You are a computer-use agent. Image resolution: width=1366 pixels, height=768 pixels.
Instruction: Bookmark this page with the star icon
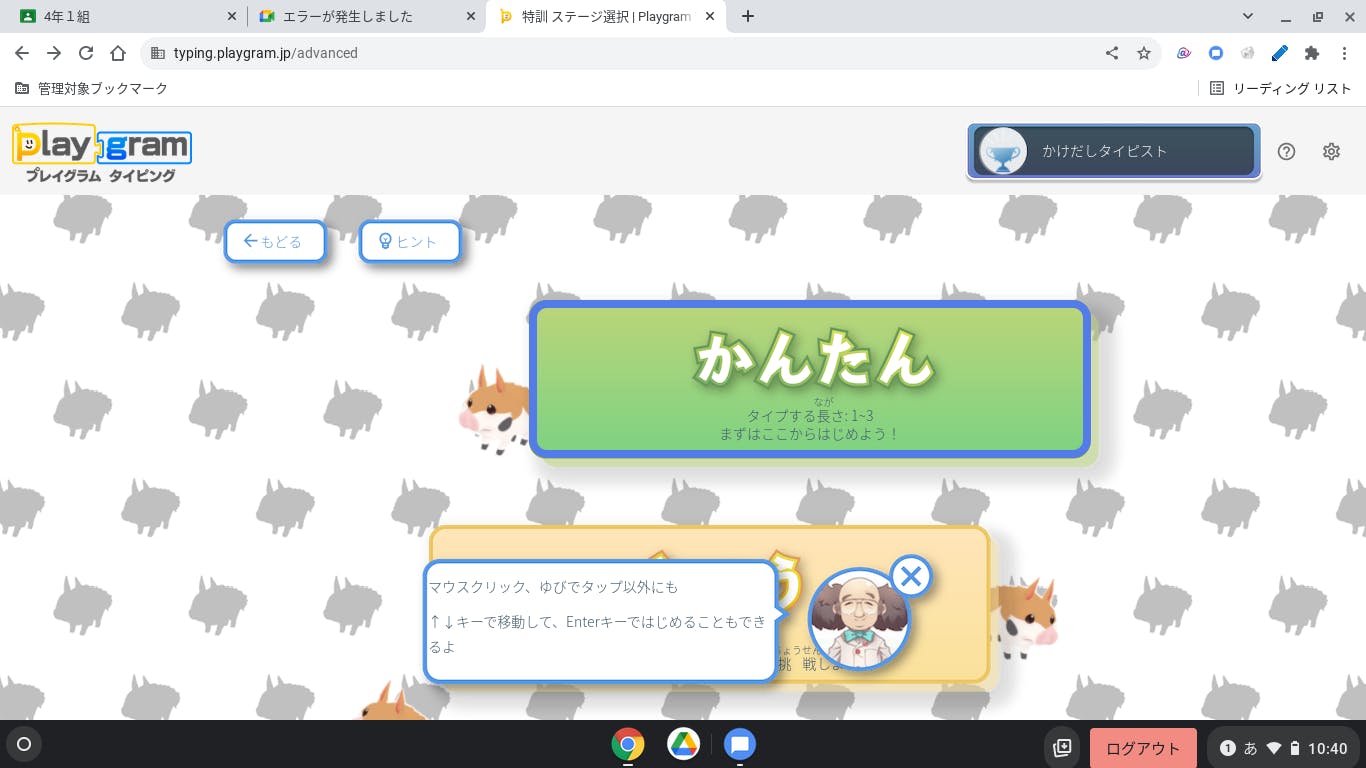point(1144,53)
